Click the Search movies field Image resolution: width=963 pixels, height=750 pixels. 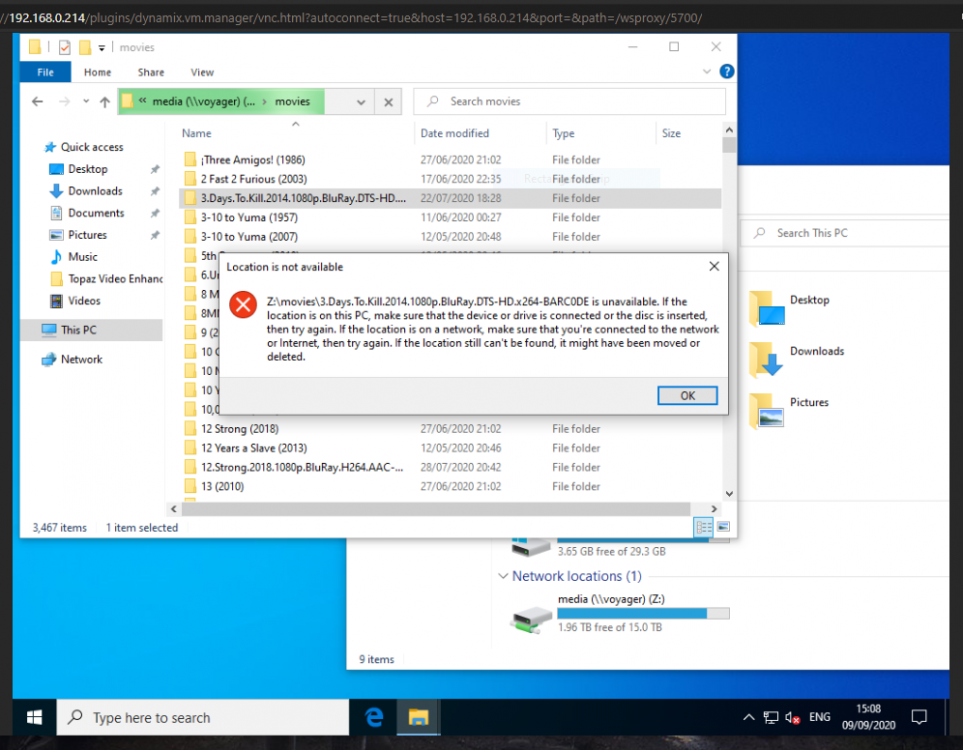pyautogui.click(x=569, y=101)
